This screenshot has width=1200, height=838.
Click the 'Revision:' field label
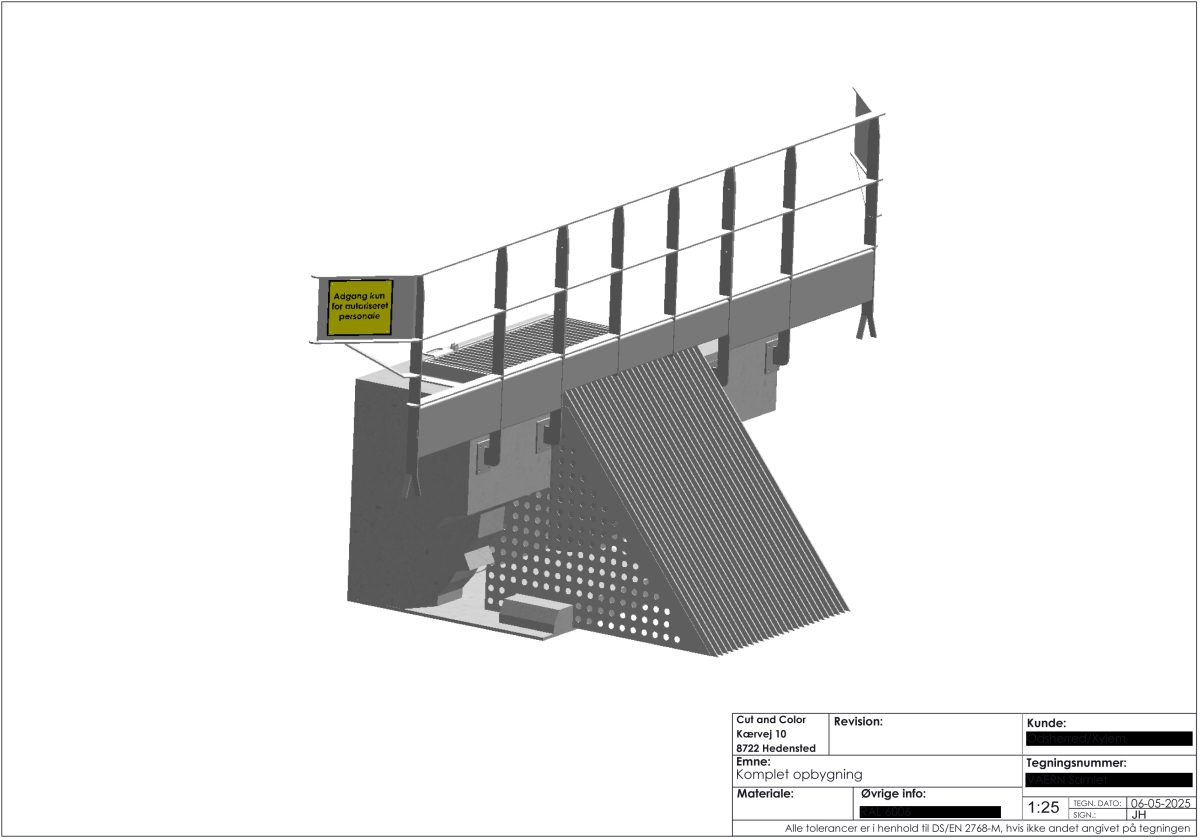pos(858,721)
